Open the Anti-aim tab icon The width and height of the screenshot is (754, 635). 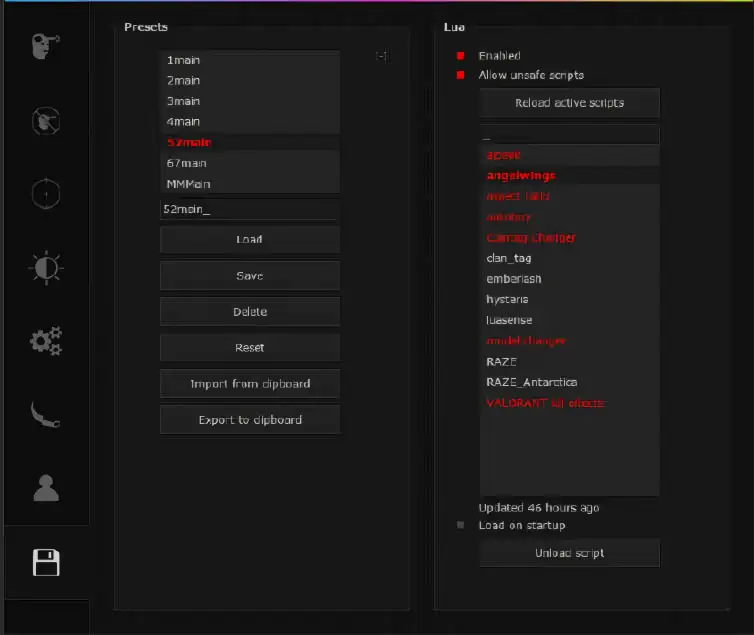pos(46,121)
